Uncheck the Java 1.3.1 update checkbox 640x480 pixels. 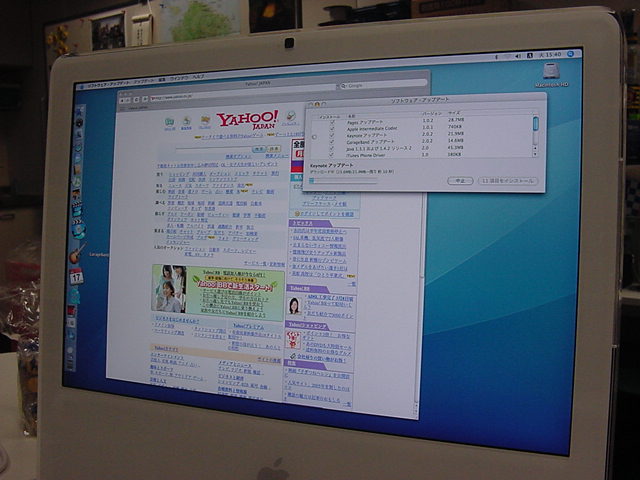point(331,149)
